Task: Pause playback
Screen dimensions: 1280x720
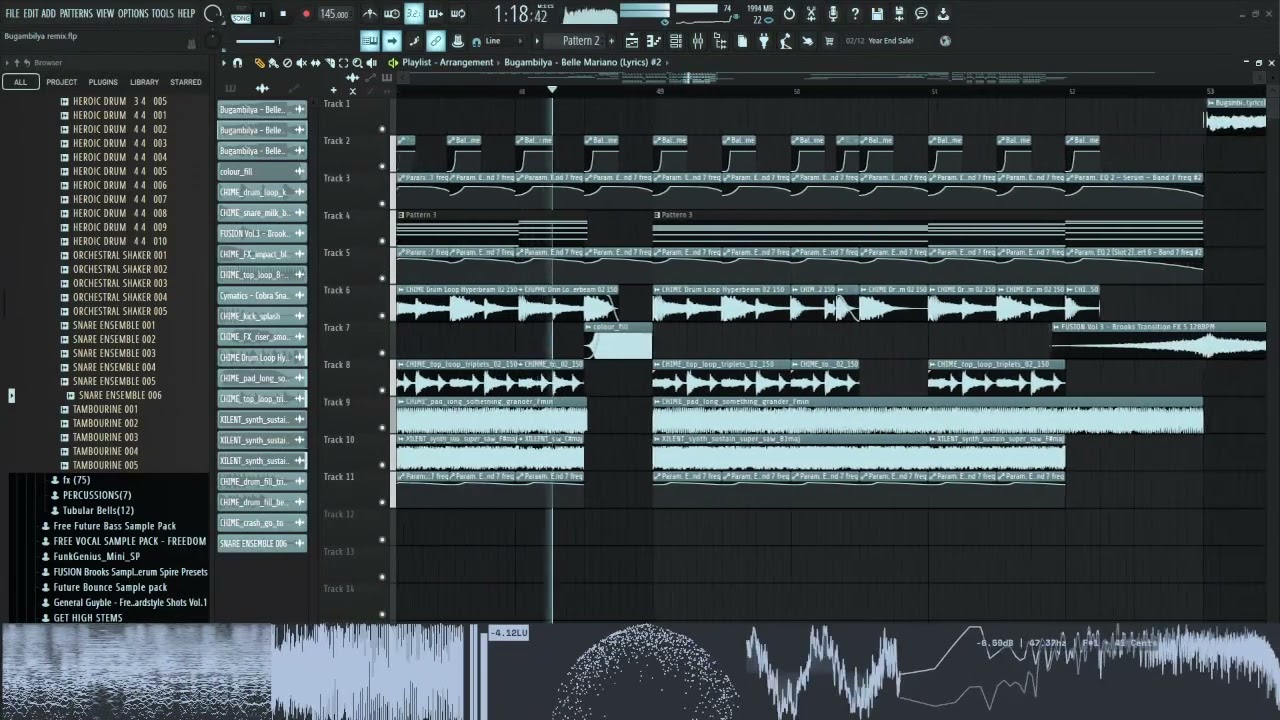Action: [263, 14]
